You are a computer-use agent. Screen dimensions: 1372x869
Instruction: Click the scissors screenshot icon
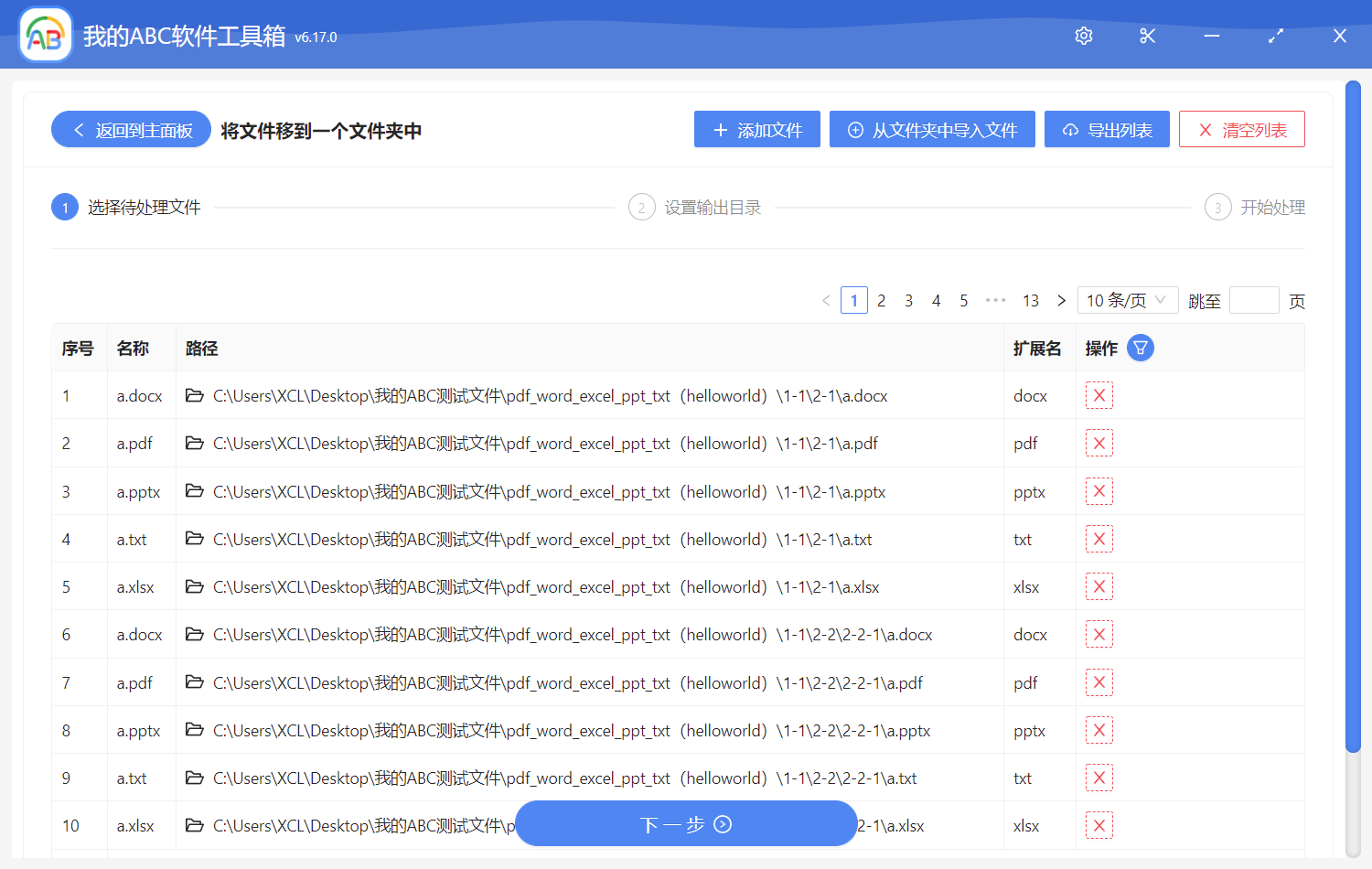point(1147,36)
